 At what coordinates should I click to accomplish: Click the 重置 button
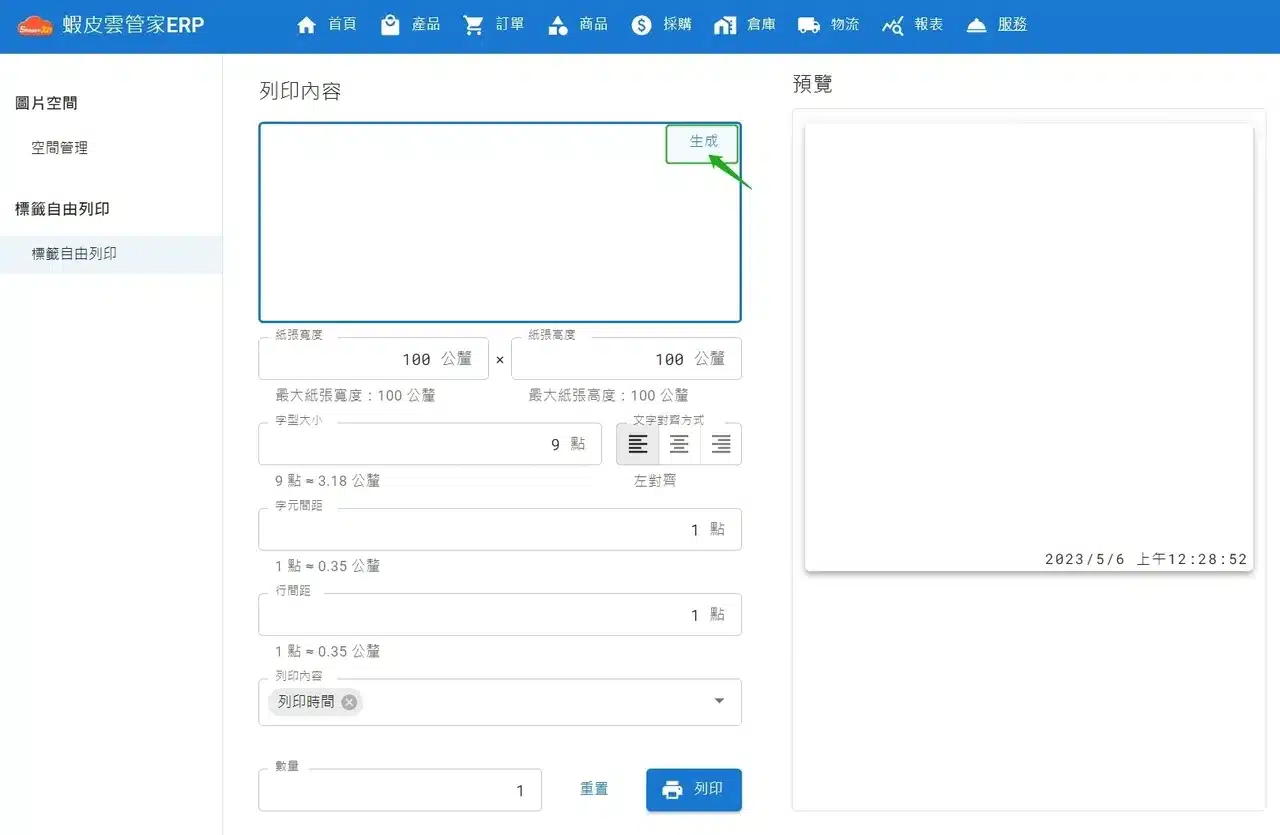tap(594, 789)
